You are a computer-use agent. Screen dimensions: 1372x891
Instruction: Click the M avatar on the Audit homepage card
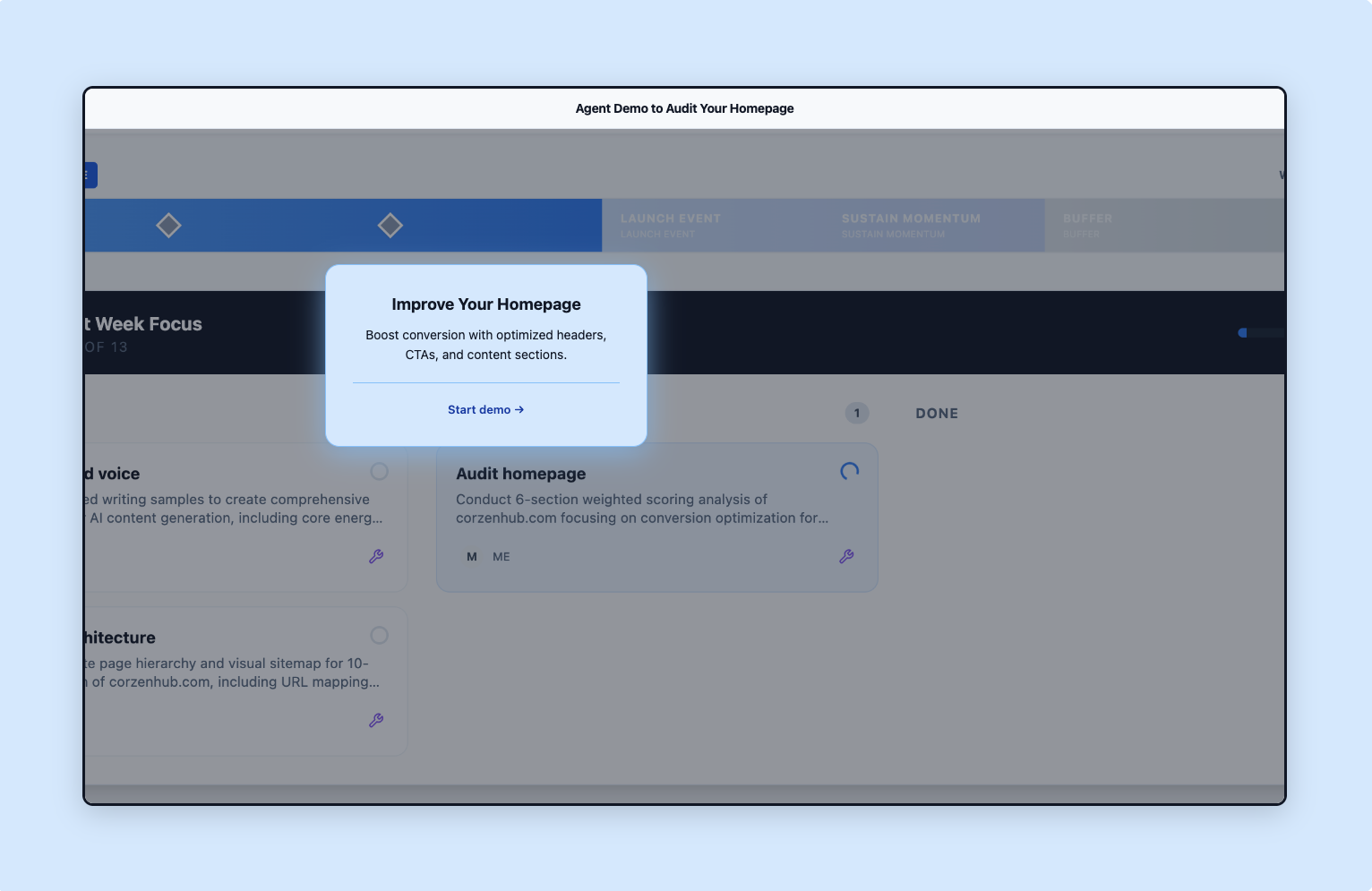point(470,556)
